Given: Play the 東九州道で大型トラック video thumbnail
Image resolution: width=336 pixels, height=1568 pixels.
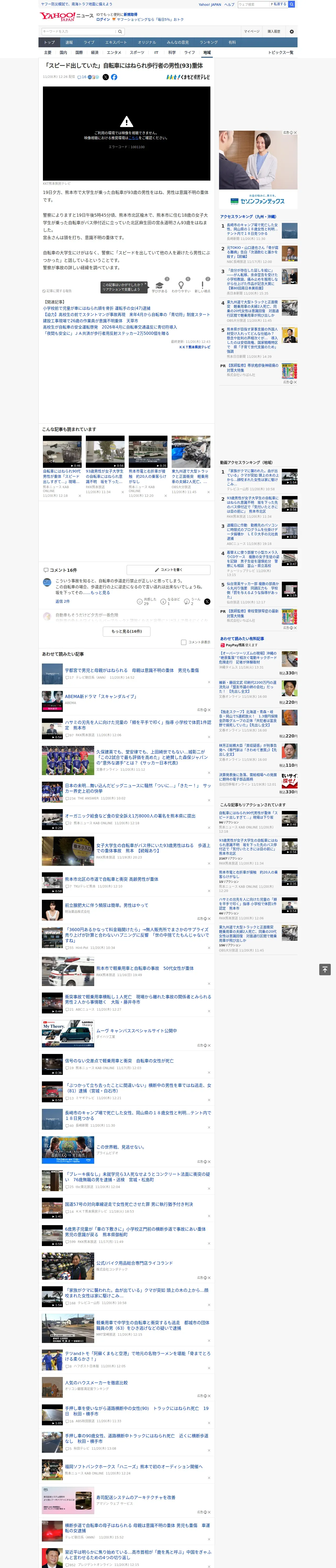Looking at the screenshot, I should pos(191,452).
